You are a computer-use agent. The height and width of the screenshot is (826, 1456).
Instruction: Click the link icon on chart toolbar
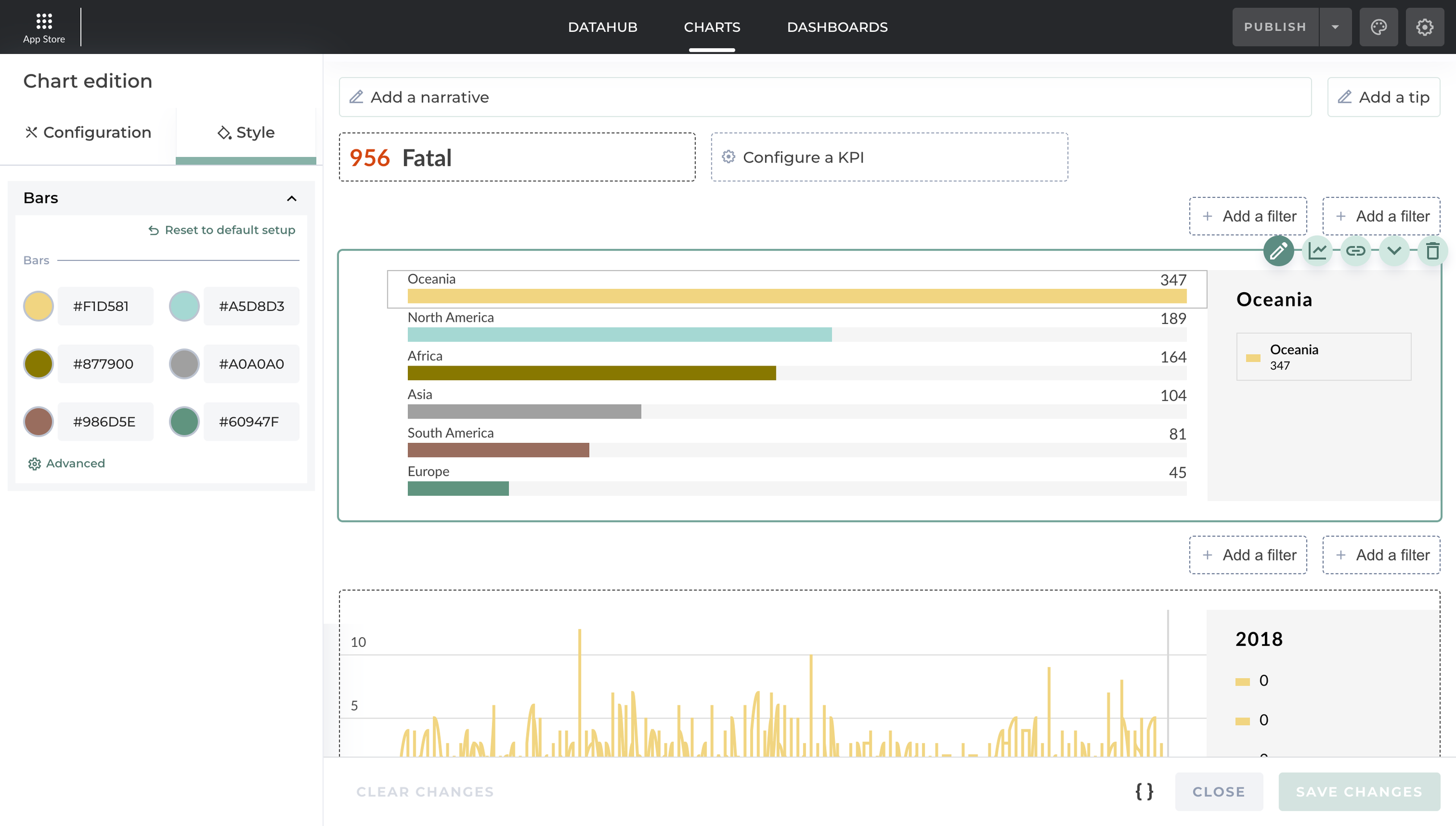click(1355, 251)
